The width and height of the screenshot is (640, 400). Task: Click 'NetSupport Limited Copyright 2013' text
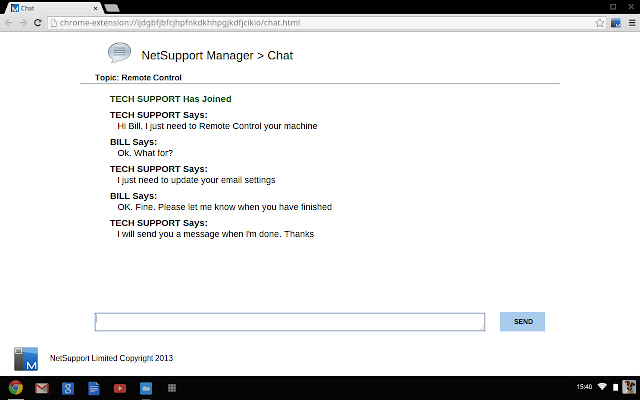pyautogui.click(x=111, y=358)
